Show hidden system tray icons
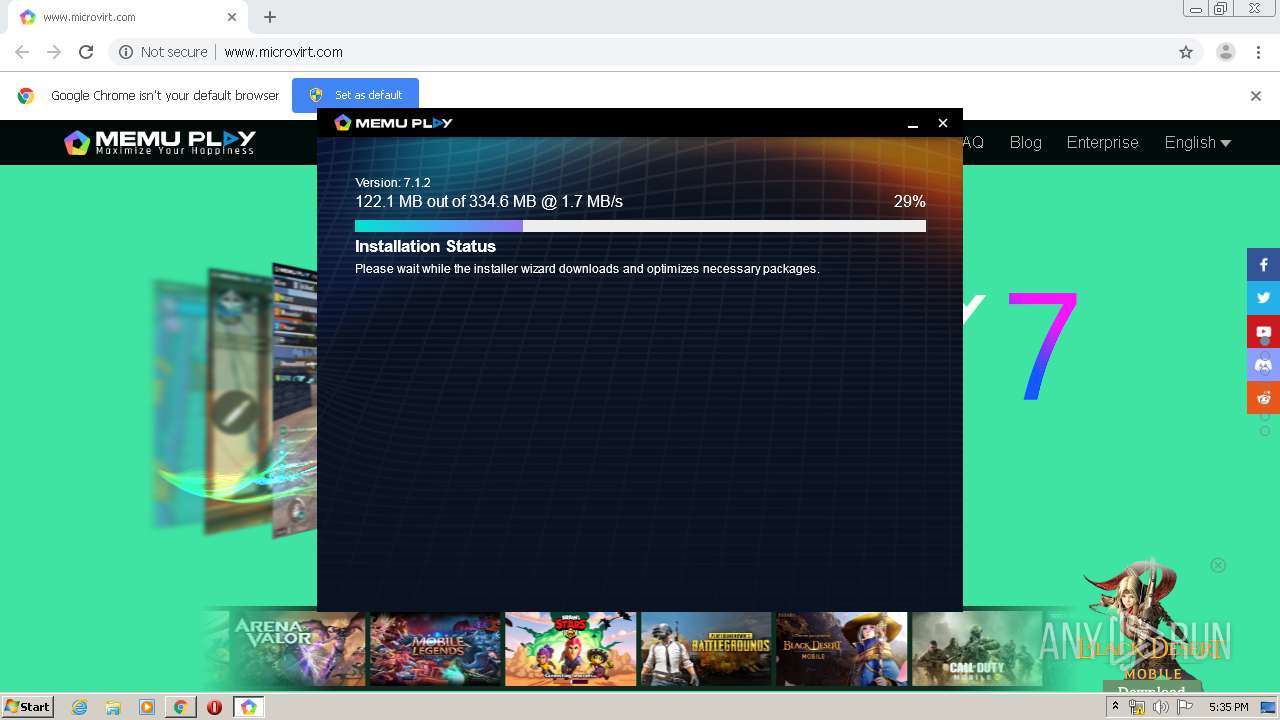Viewport: 1280px width, 720px height. [1116, 707]
